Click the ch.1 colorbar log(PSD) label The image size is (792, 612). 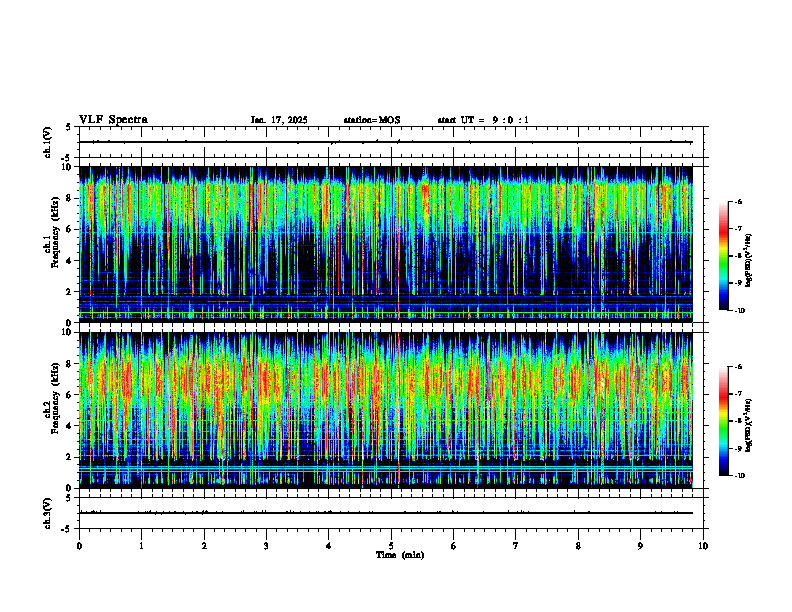(749, 260)
